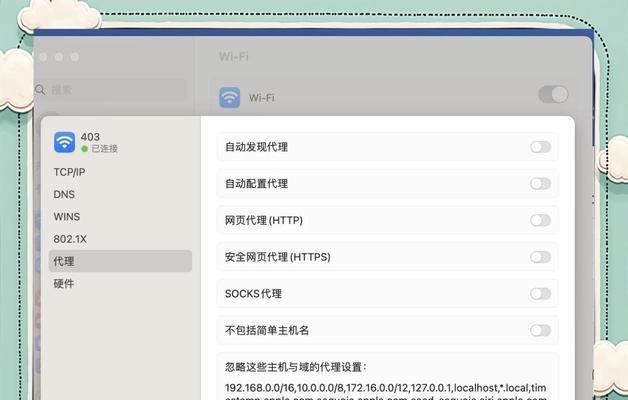Click the 自动发现代理 label

coord(256,147)
